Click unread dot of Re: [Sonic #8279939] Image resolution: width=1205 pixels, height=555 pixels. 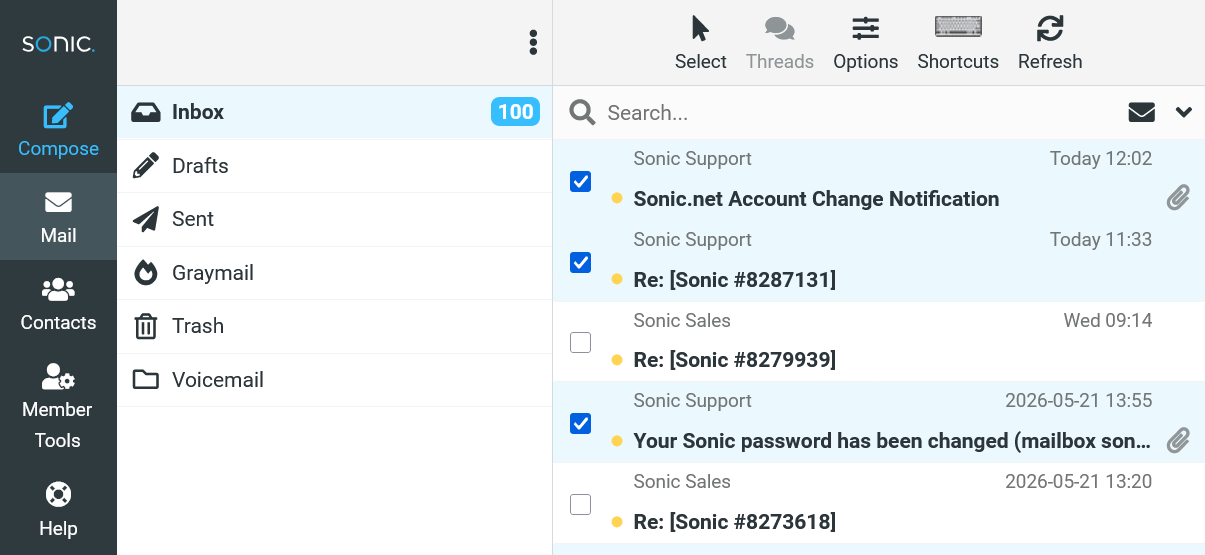point(617,360)
